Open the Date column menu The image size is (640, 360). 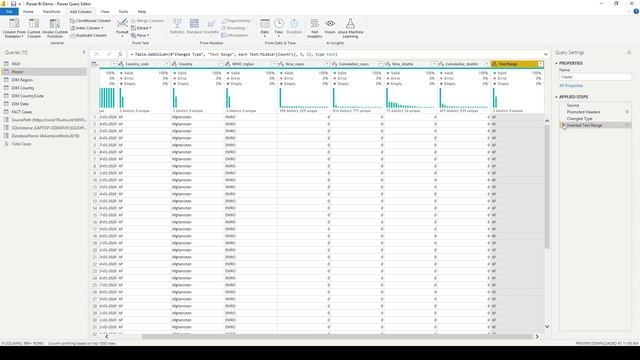click(264, 27)
